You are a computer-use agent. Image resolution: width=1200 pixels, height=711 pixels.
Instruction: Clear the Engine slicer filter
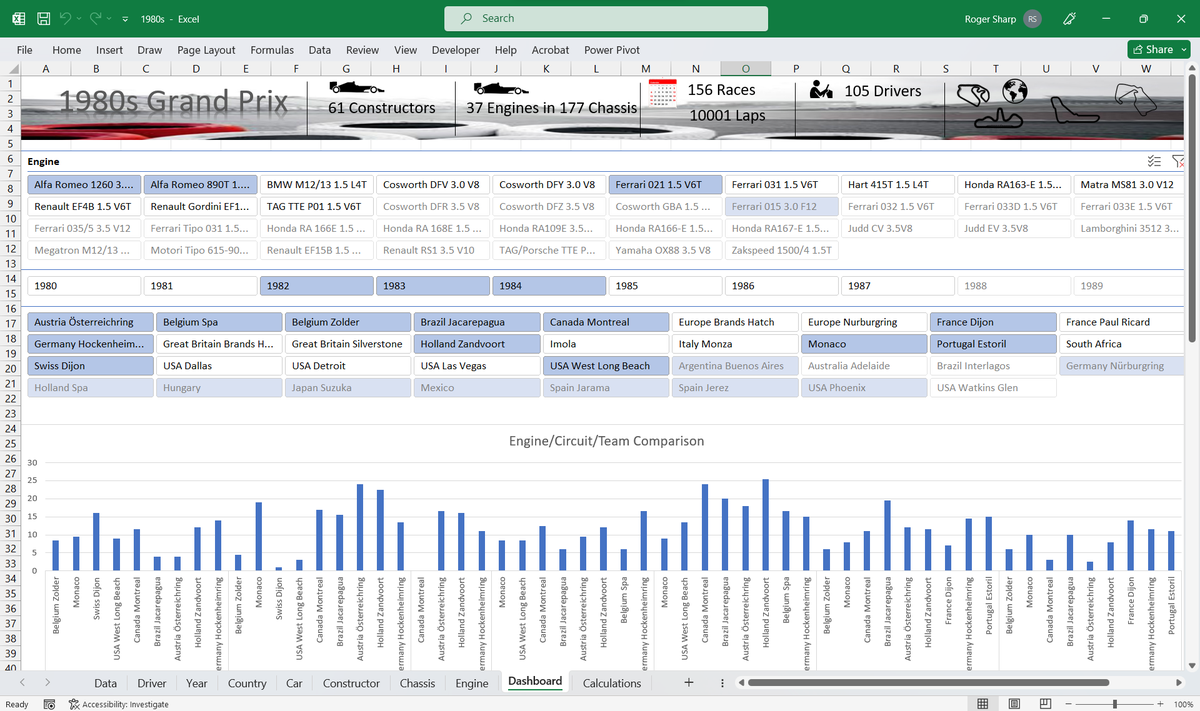click(x=1178, y=161)
